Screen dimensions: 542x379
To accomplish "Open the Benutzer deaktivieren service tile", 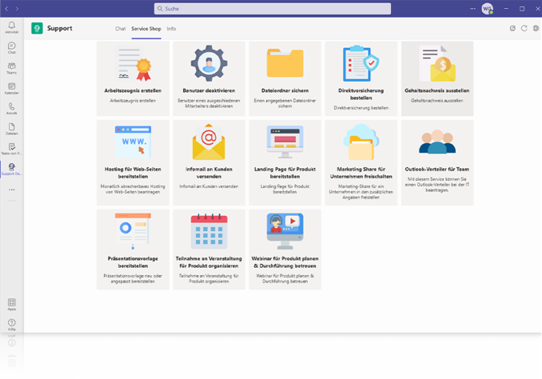I will [x=209, y=78].
